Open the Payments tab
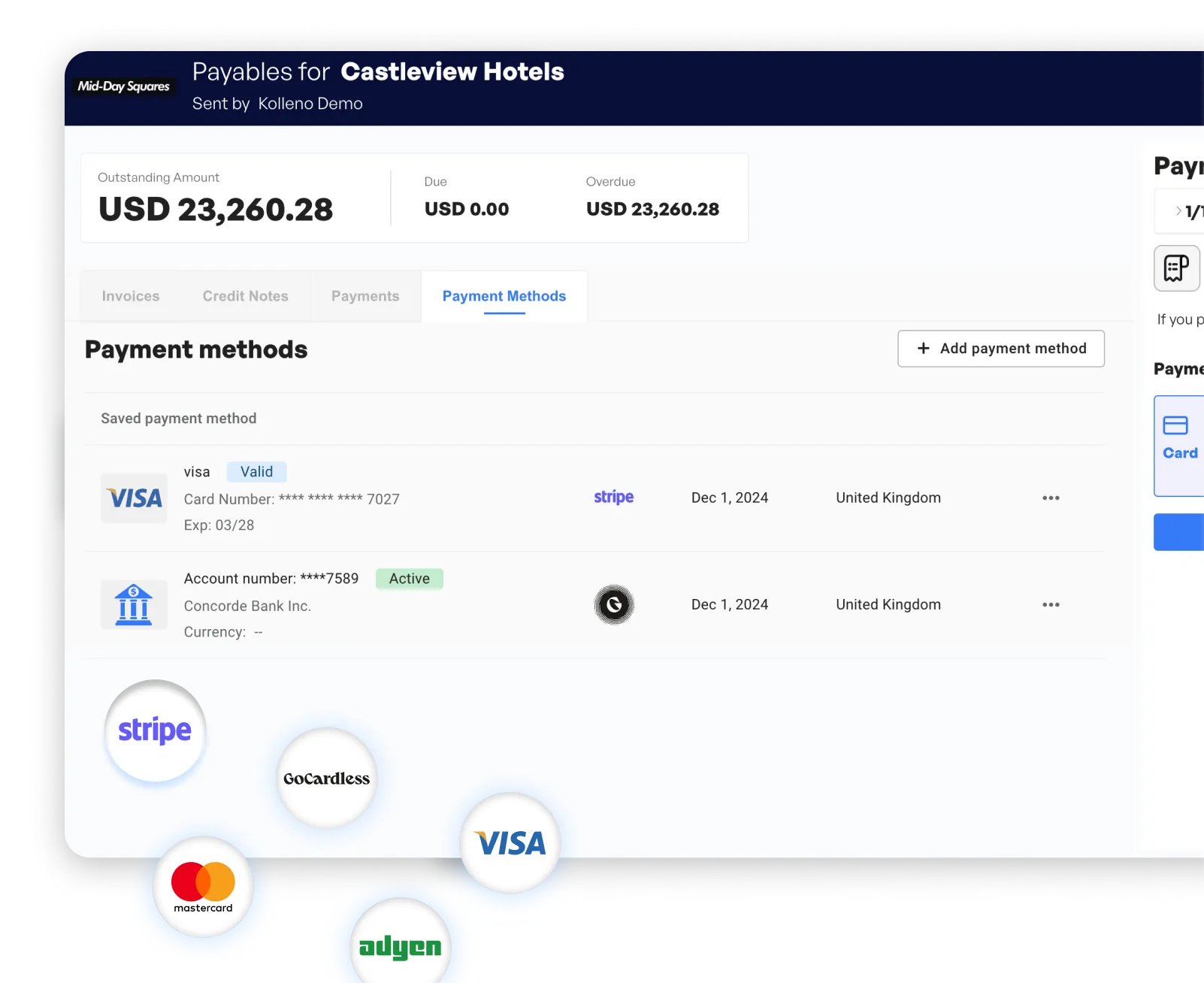This screenshot has height=983, width=1204. click(365, 296)
